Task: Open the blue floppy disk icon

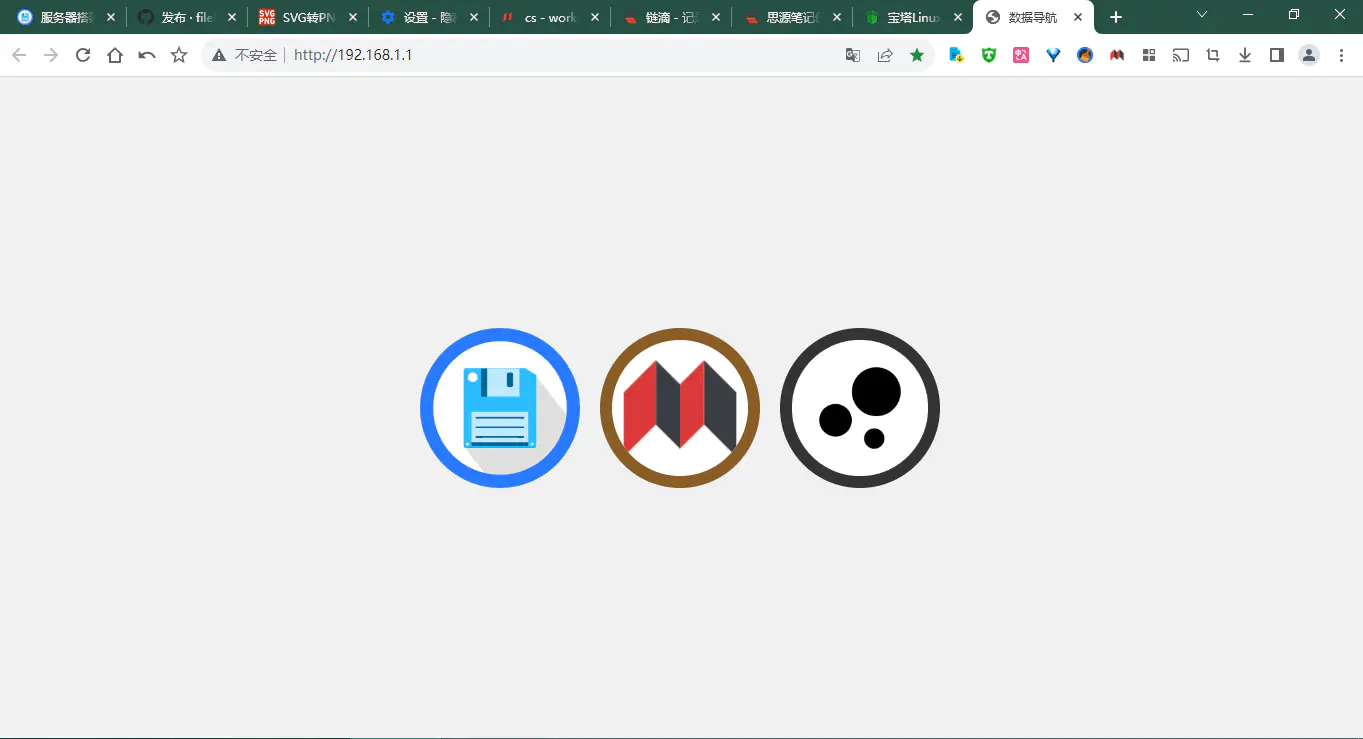Action: (500, 408)
